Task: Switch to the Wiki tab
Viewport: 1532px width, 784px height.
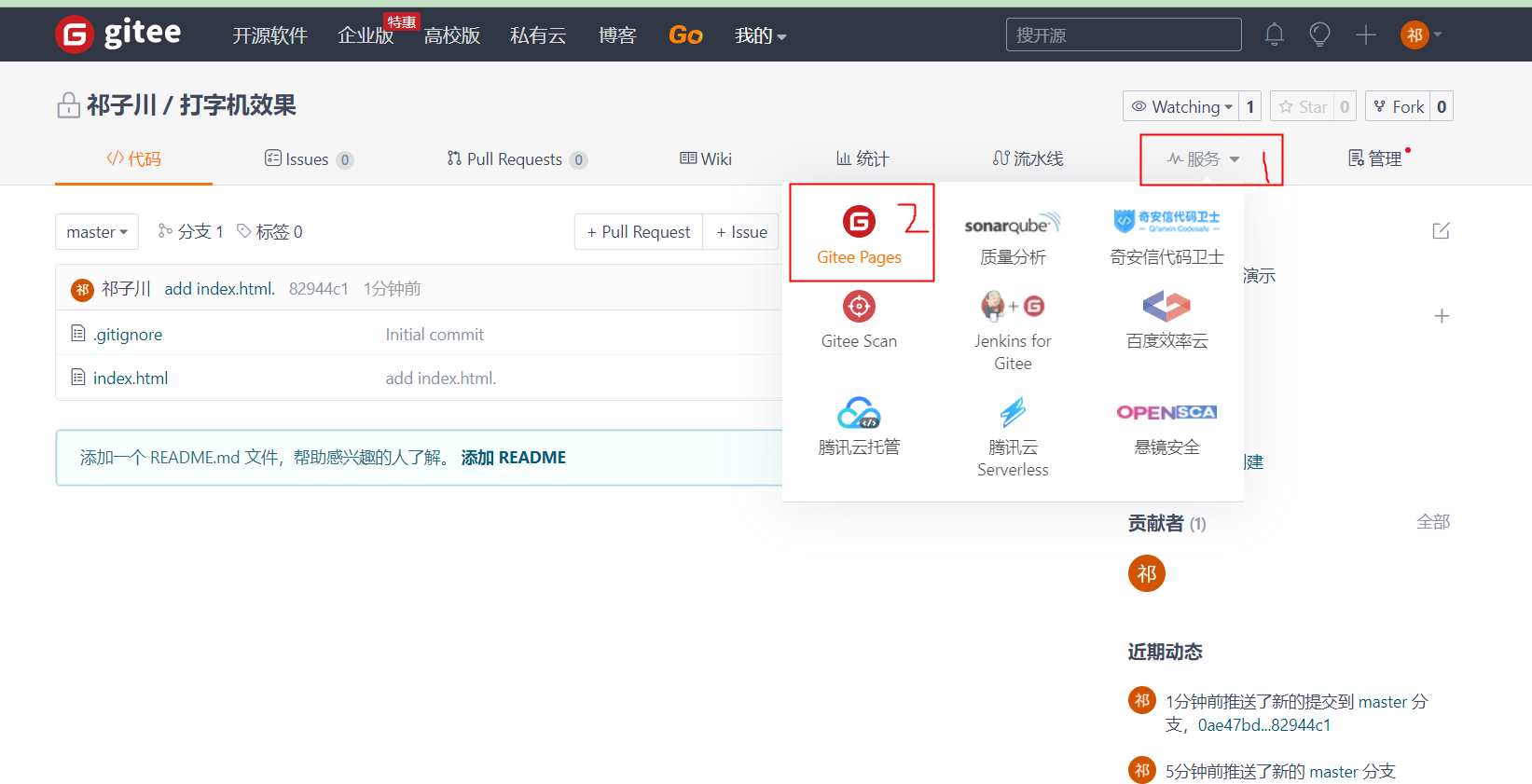Action: click(706, 159)
